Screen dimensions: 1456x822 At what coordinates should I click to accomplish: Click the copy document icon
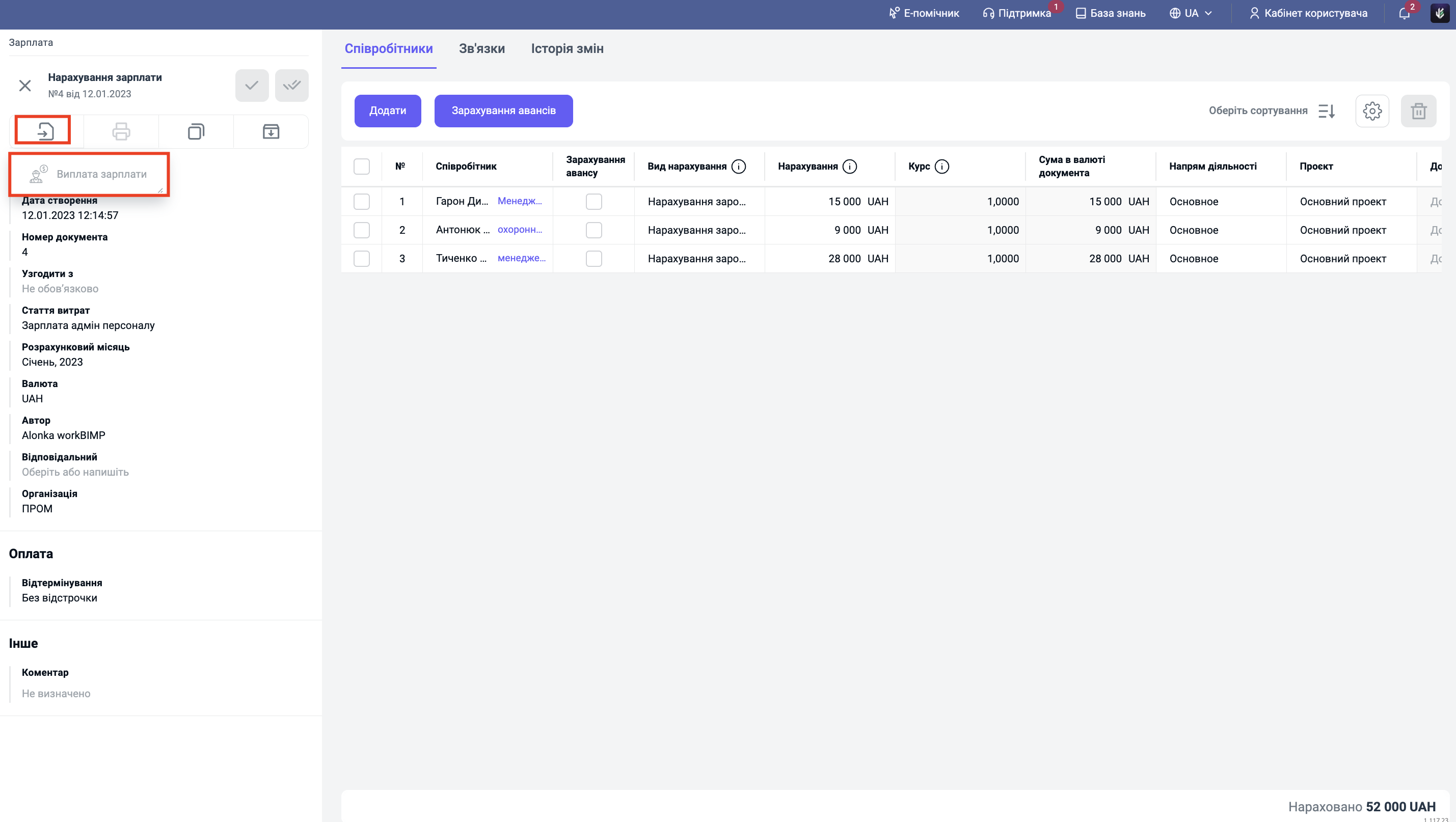click(x=196, y=131)
